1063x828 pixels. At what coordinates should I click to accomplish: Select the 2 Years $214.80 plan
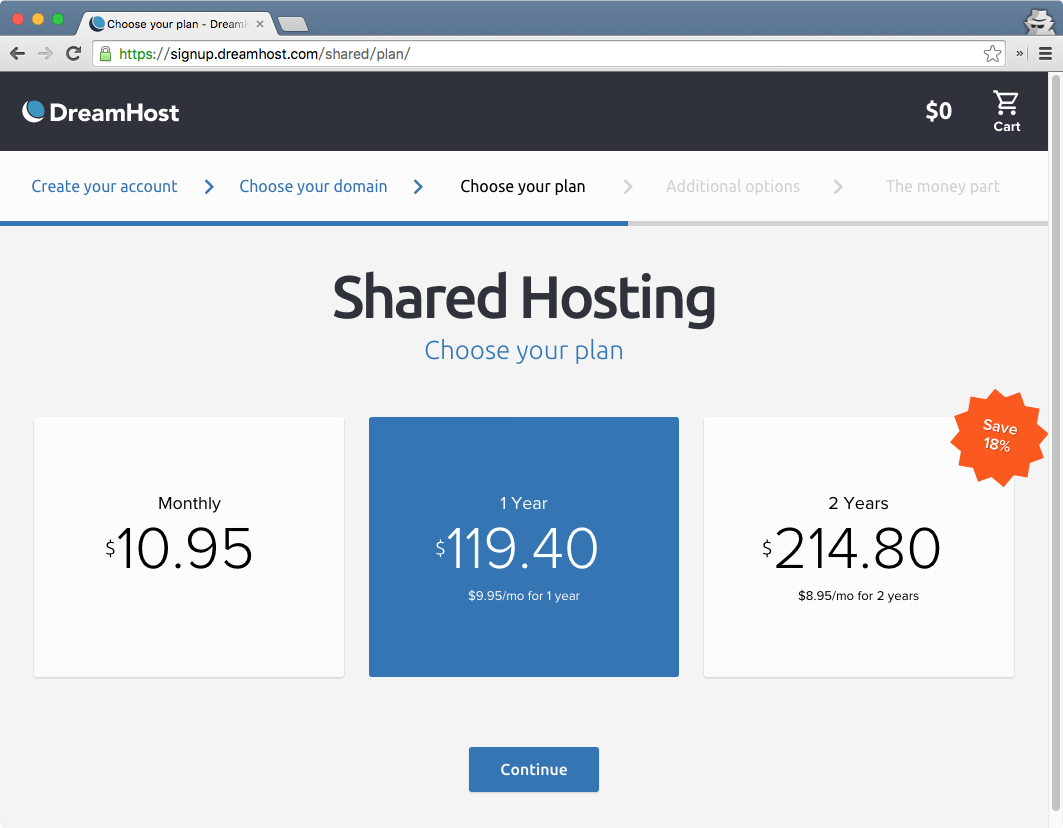pos(858,547)
